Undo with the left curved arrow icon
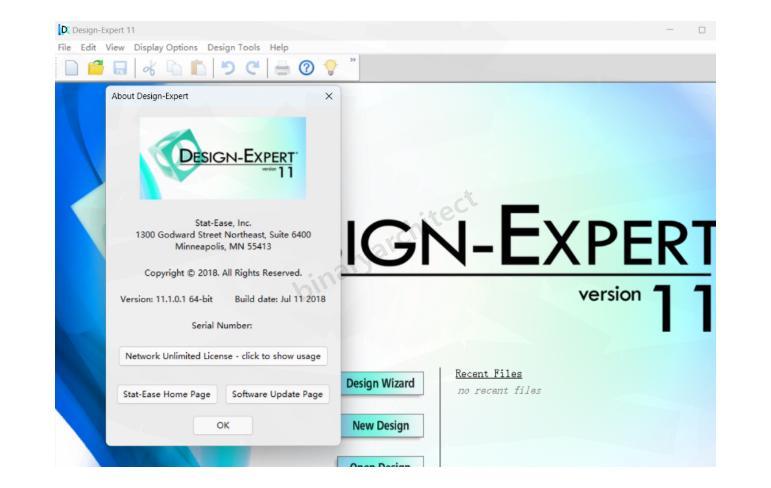The height and width of the screenshot is (488, 771). pyautogui.click(x=228, y=68)
